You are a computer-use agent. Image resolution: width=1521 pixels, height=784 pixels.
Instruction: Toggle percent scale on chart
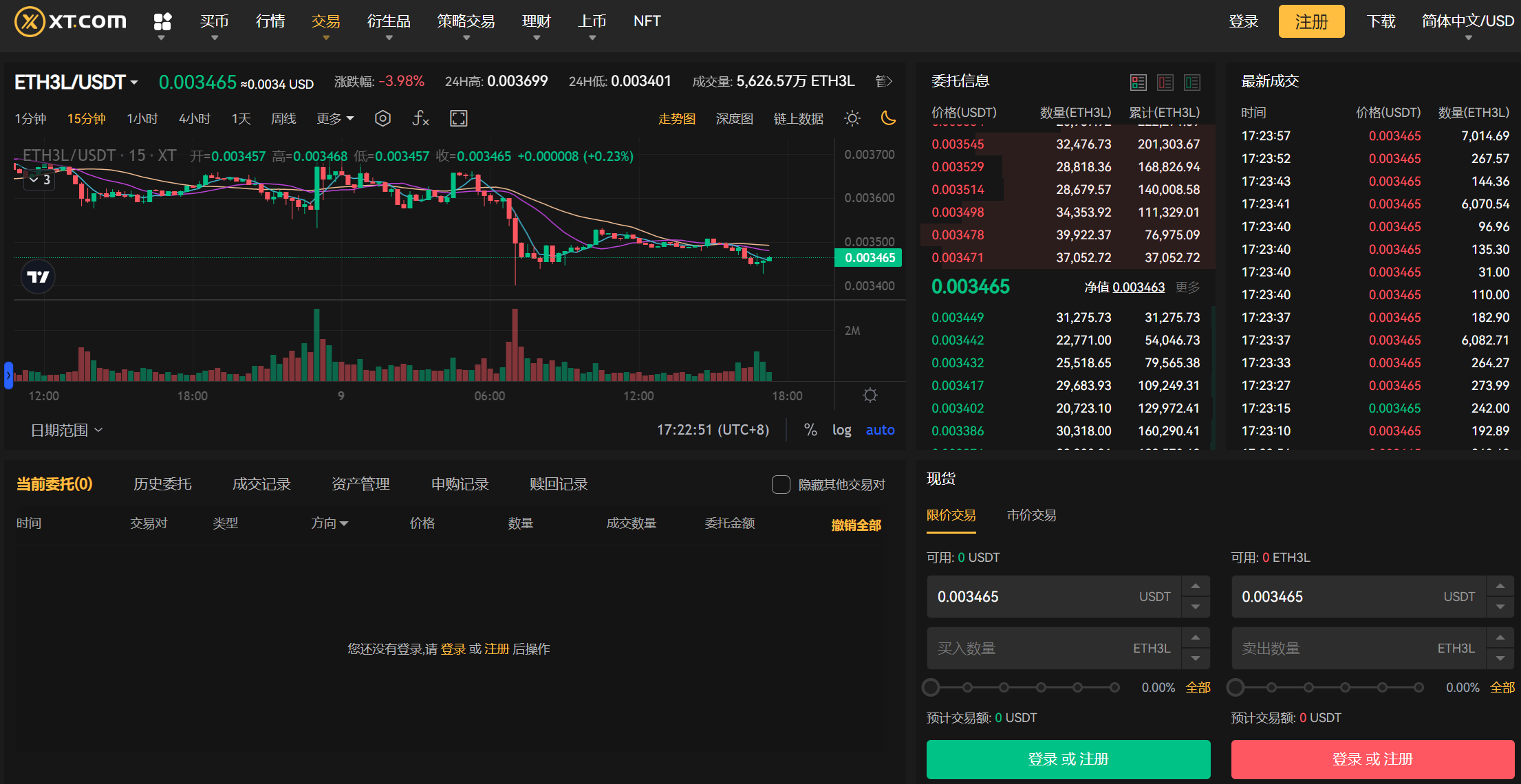[x=810, y=430]
